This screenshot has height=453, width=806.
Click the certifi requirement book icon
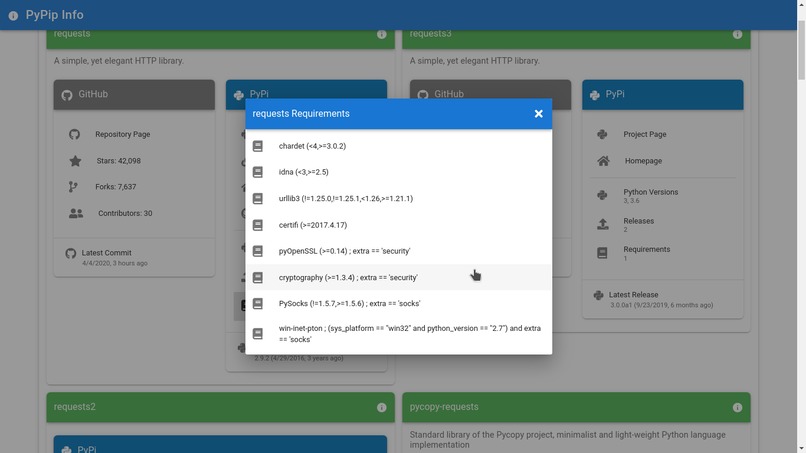[258, 225]
